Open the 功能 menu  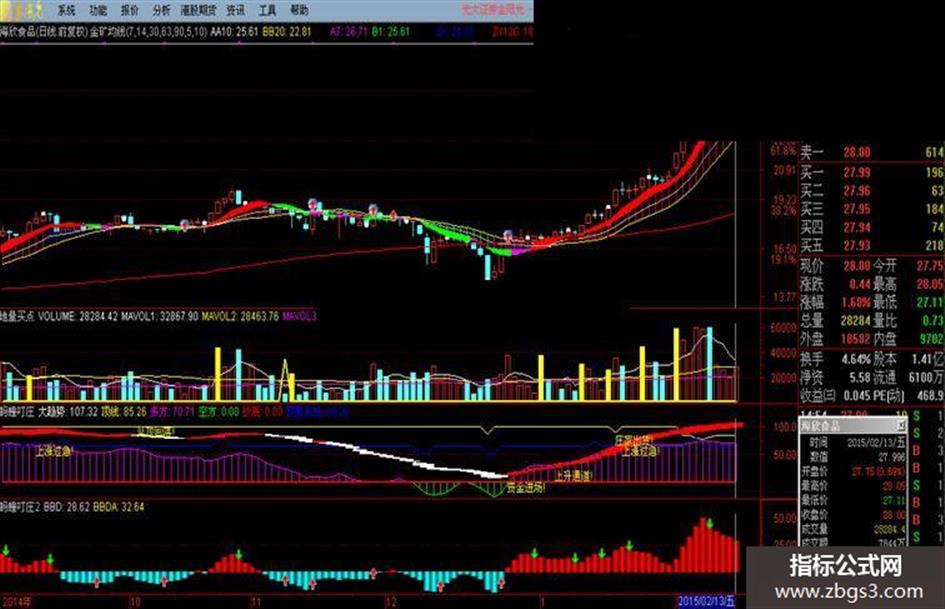[98, 10]
